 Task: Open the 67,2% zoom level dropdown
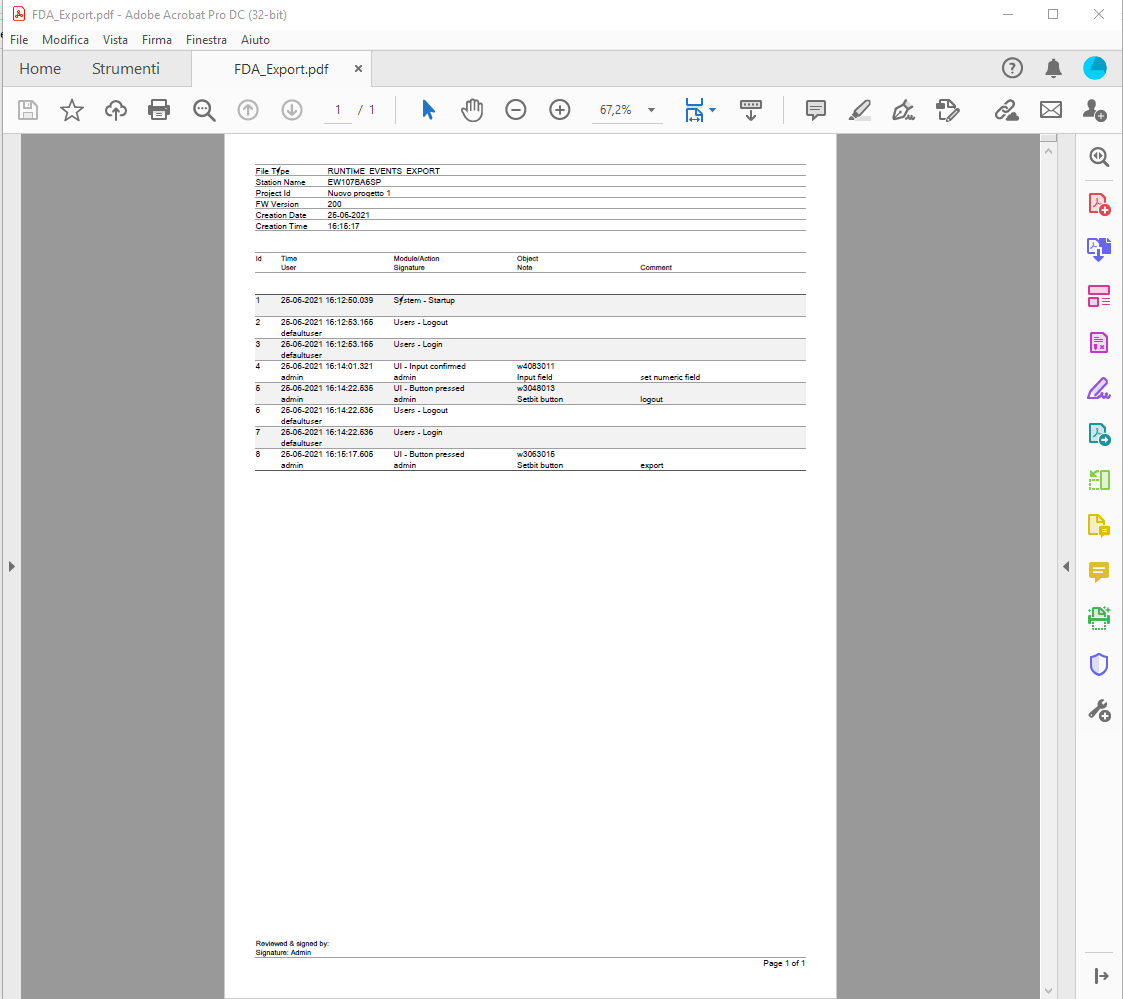point(652,110)
